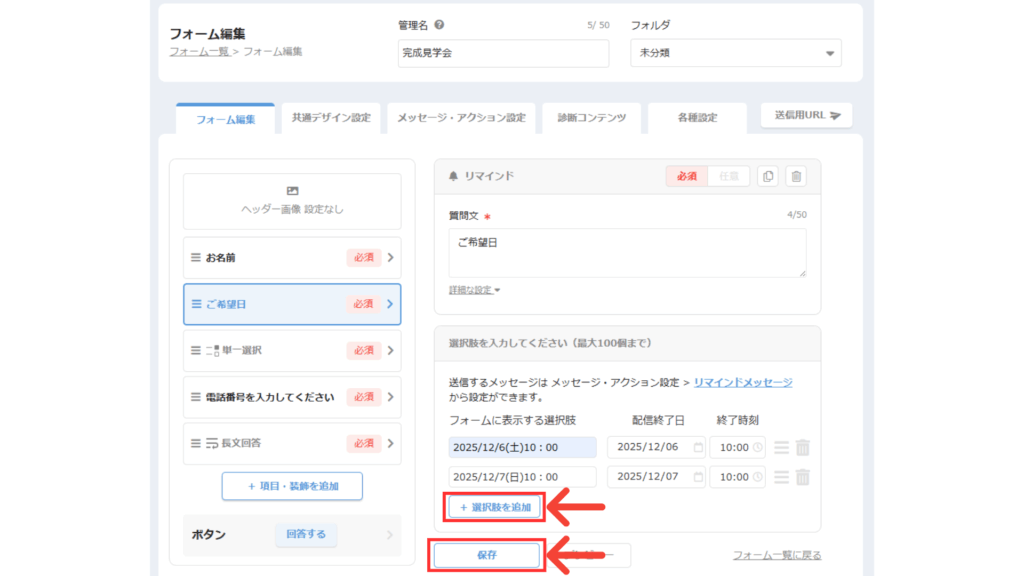Open calendar icon for 2025/12/07 end date
The width and height of the screenshot is (1024, 576).
coord(697,477)
